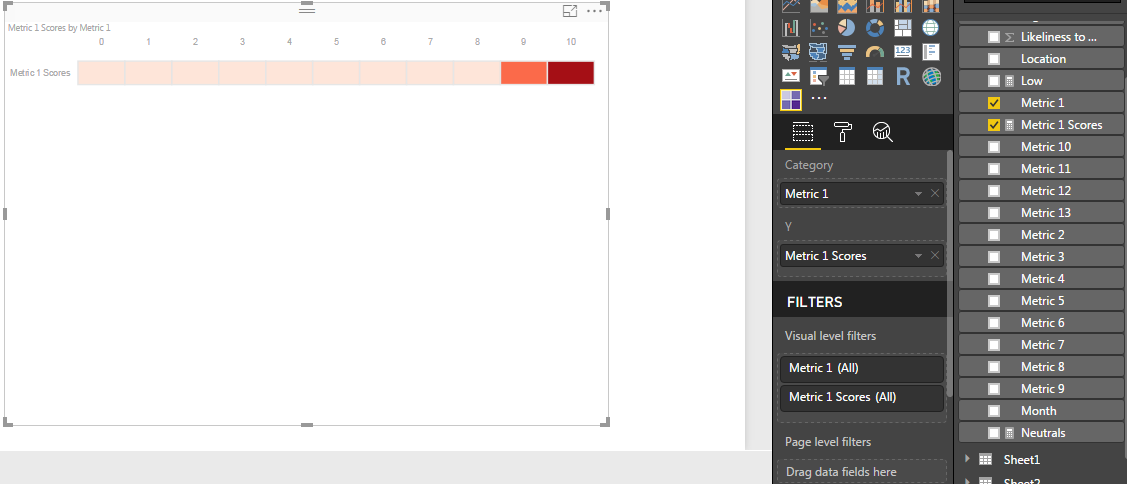Select the Scatter chart visualization

(x=819, y=28)
